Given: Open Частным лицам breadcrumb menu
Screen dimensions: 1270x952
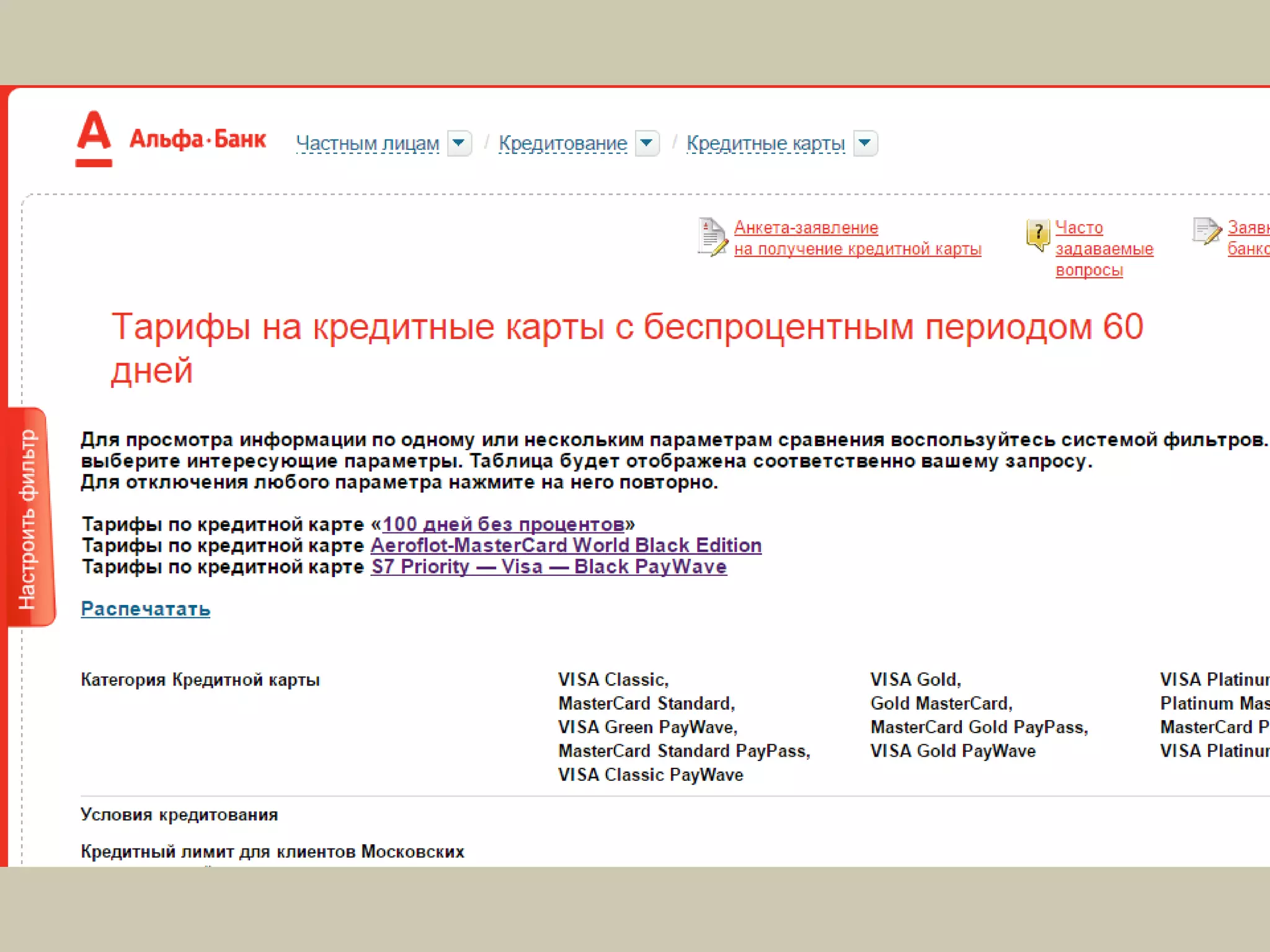Looking at the screenshot, I should tap(367, 144).
